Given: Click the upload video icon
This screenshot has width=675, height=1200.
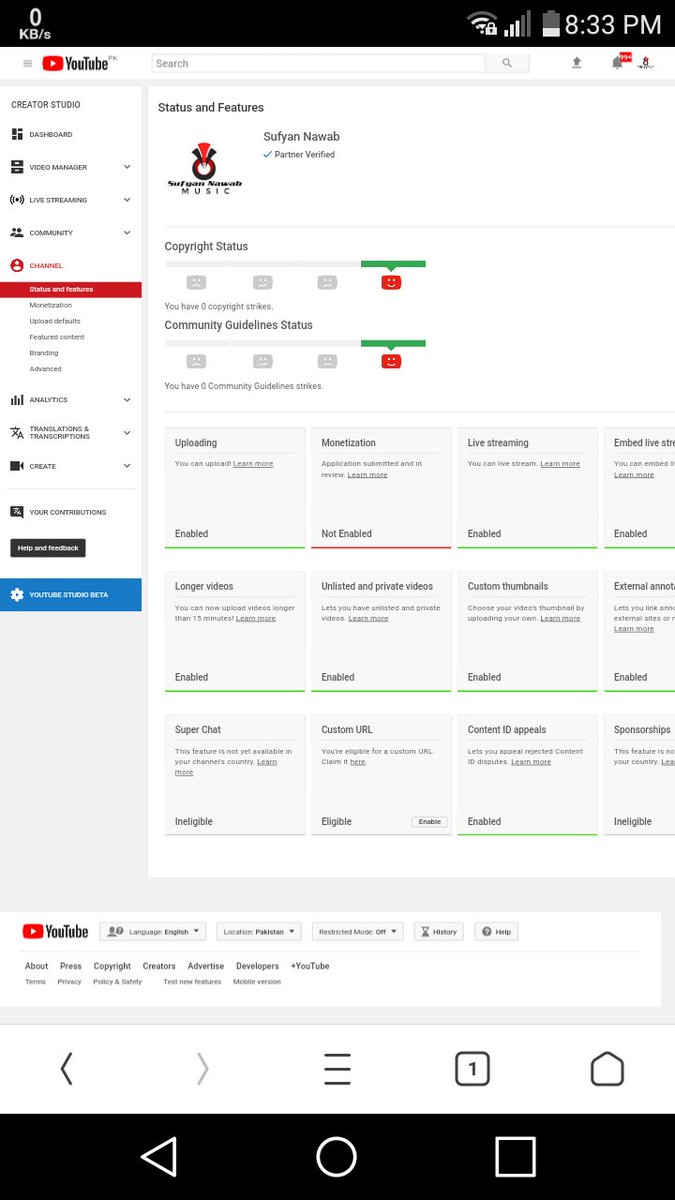Looking at the screenshot, I should click(576, 62).
